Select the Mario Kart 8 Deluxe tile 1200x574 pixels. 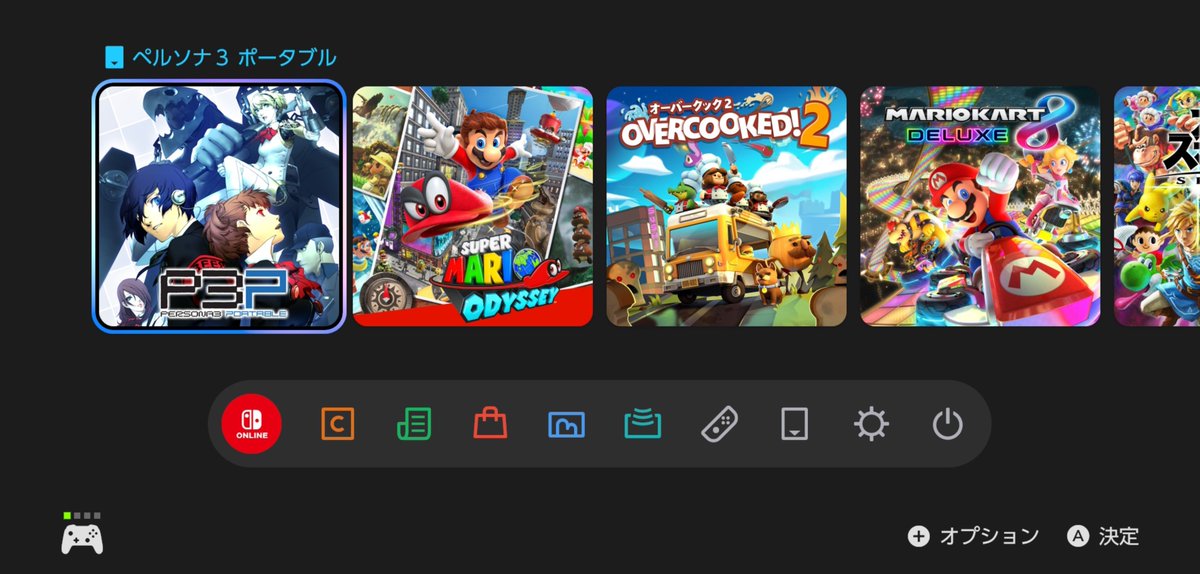(x=981, y=206)
